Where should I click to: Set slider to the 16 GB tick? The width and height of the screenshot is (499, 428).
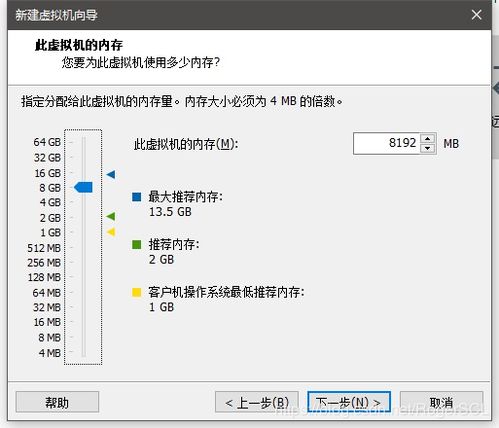point(83,173)
